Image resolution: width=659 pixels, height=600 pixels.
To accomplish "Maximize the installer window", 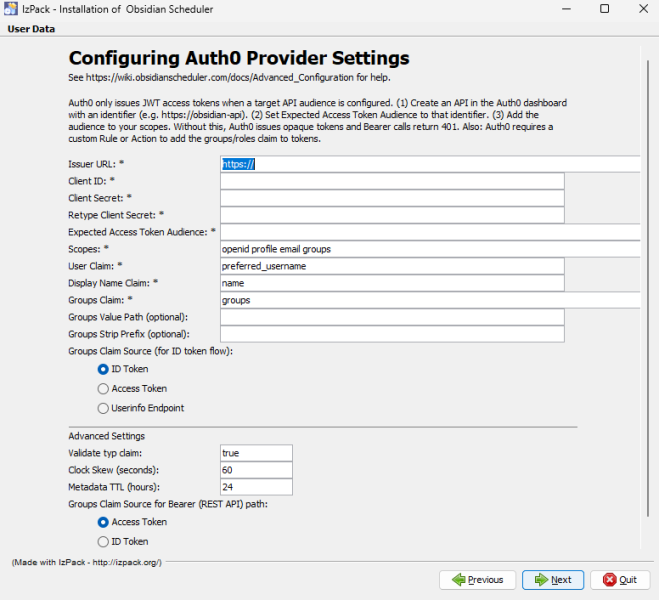I will click(604, 9).
